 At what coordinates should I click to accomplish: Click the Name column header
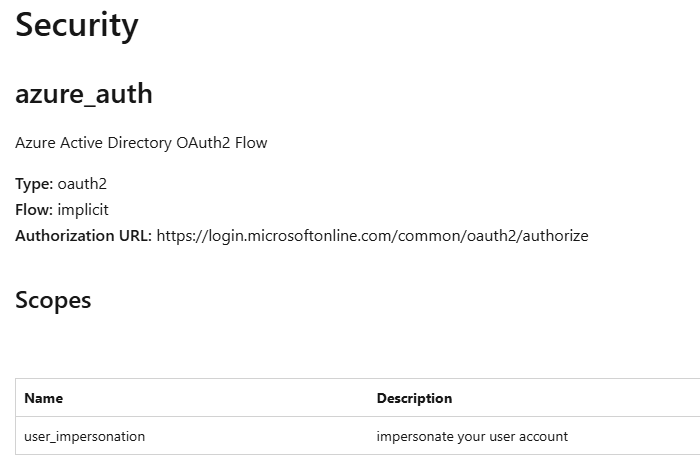click(43, 398)
